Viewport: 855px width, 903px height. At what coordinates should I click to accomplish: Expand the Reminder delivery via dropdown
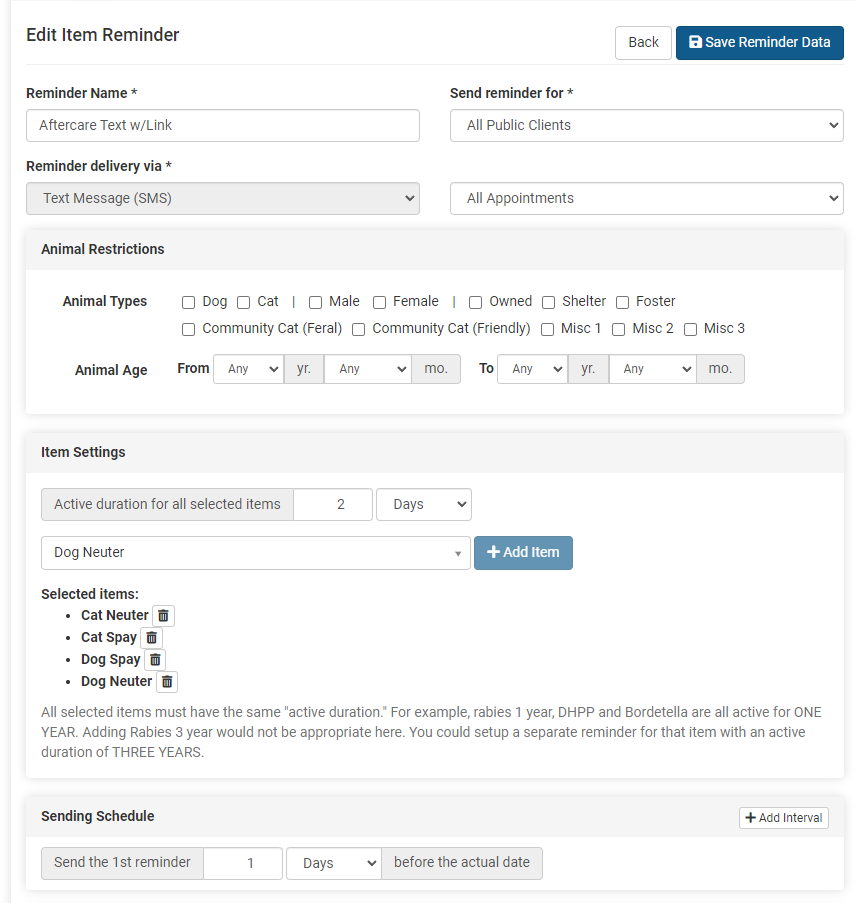click(x=222, y=199)
